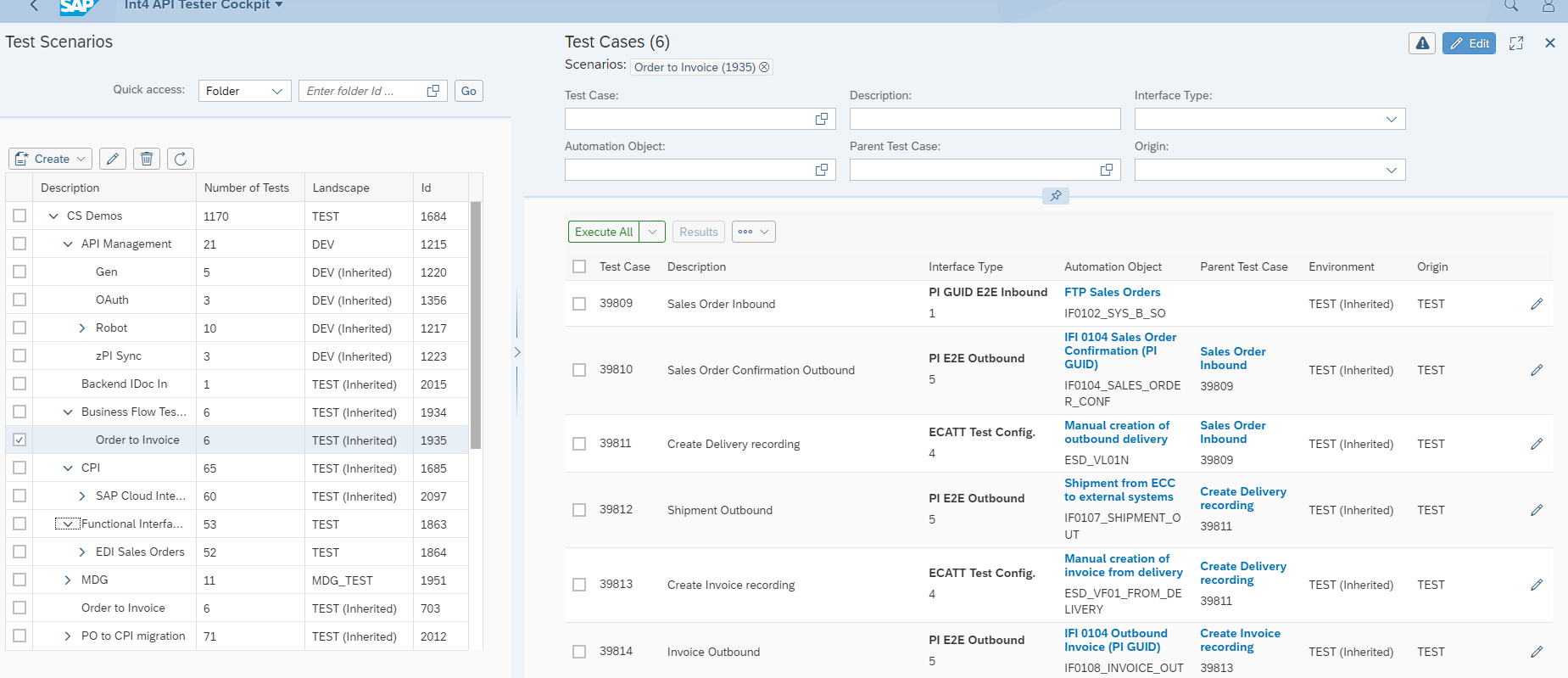Click the Execute All button
The height and width of the screenshot is (678, 1568).
[x=603, y=232]
